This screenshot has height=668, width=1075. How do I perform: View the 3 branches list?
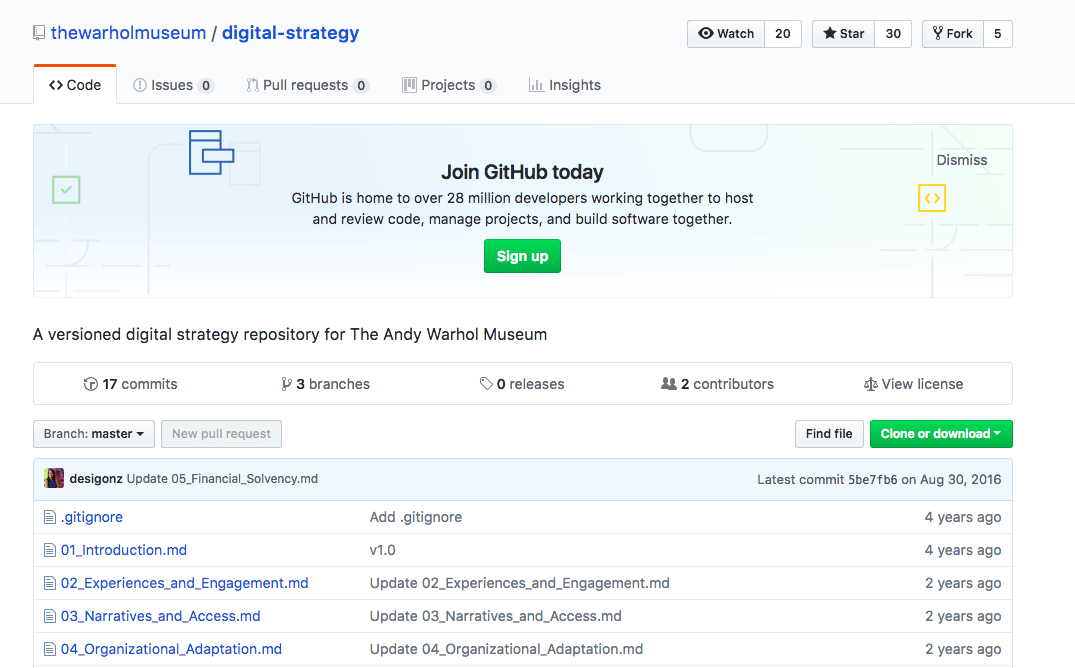coord(326,384)
